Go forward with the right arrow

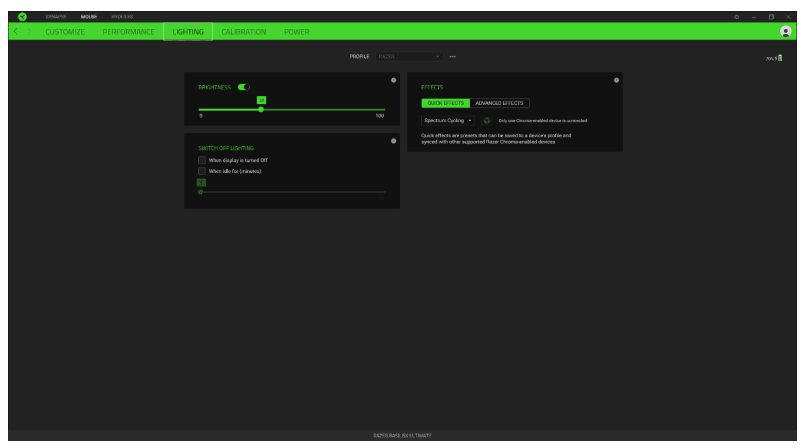29,31
